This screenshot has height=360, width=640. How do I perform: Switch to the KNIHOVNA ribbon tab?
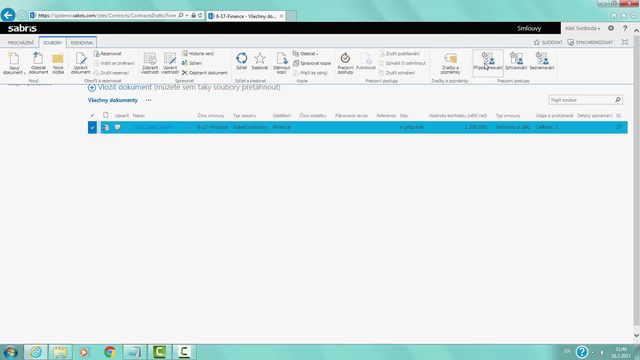82,42
